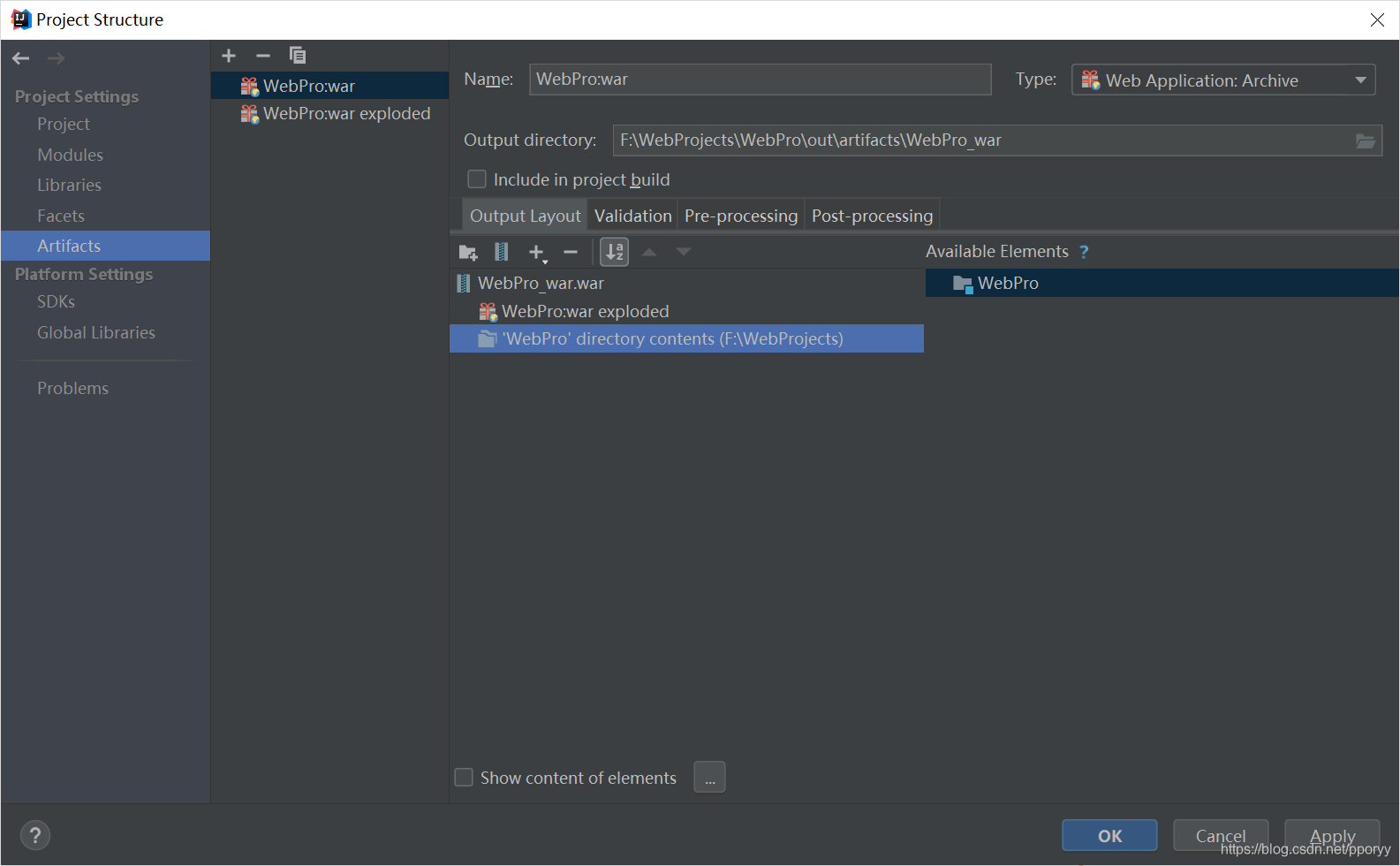The height and width of the screenshot is (866, 1400).
Task: Open Libraries settings page
Action: [69, 186]
